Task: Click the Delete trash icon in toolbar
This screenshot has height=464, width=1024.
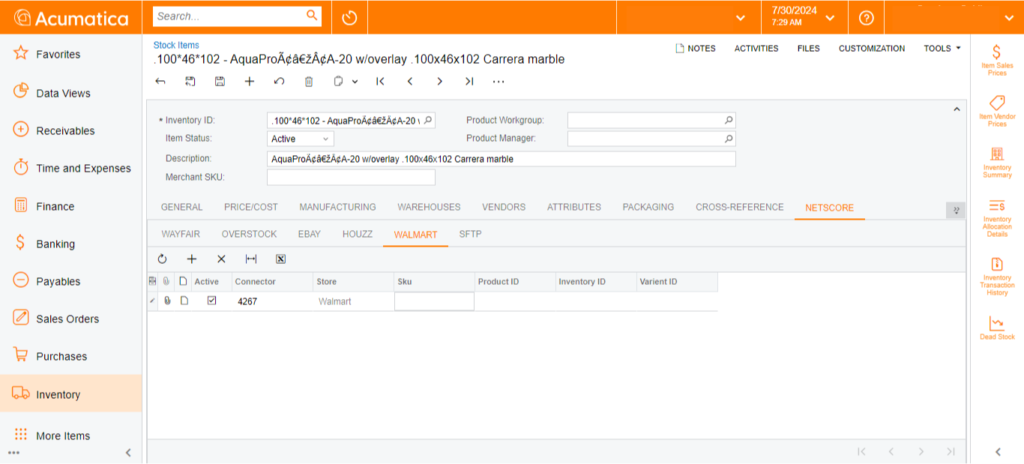Action: click(x=309, y=81)
